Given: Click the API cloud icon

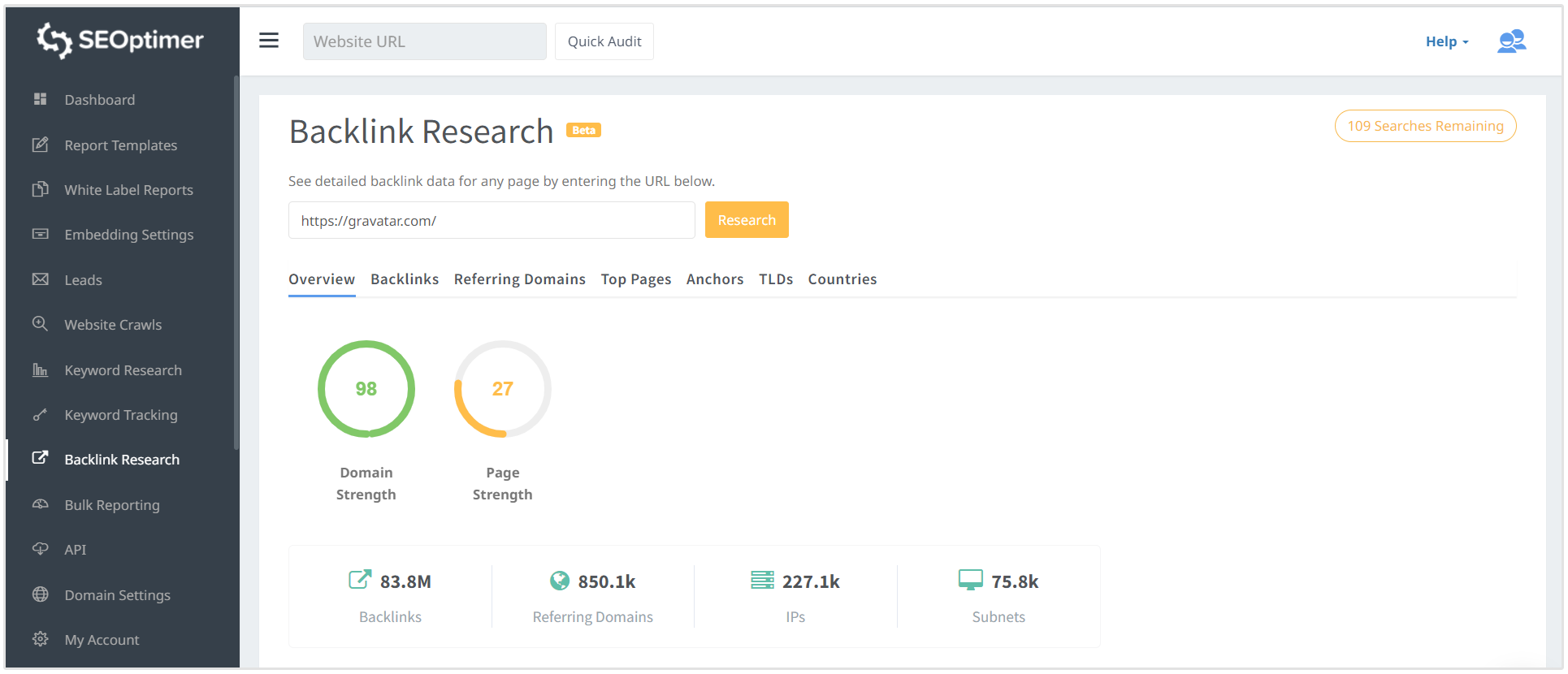Looking at the screenshot, I should 40,549.
